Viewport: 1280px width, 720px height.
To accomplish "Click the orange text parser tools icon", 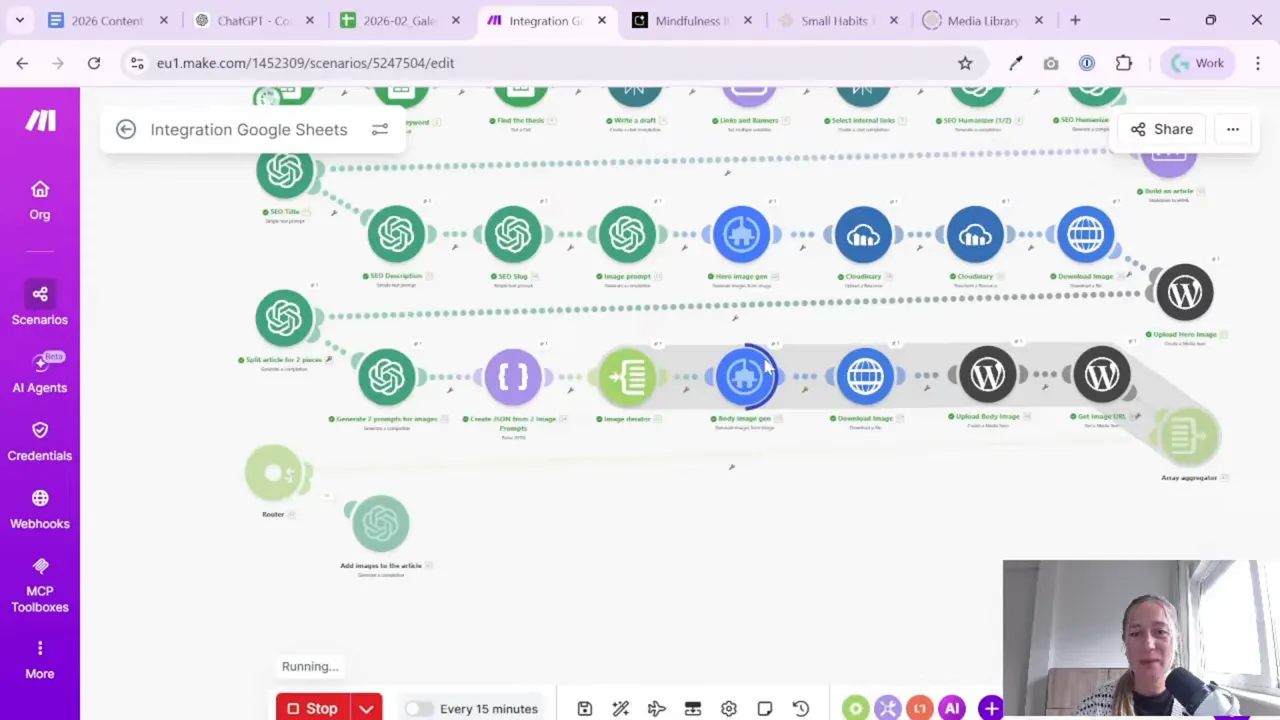I will pyautogui.click(x=919, y=709).
